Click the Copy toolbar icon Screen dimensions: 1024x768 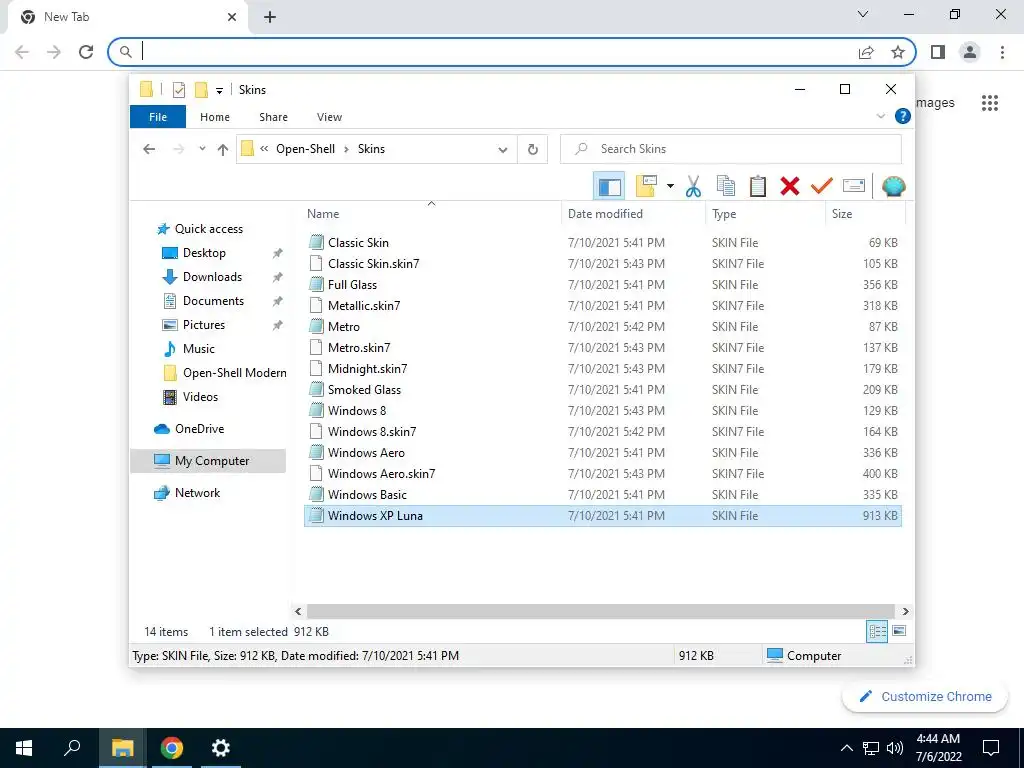click(x=726, y=187)
